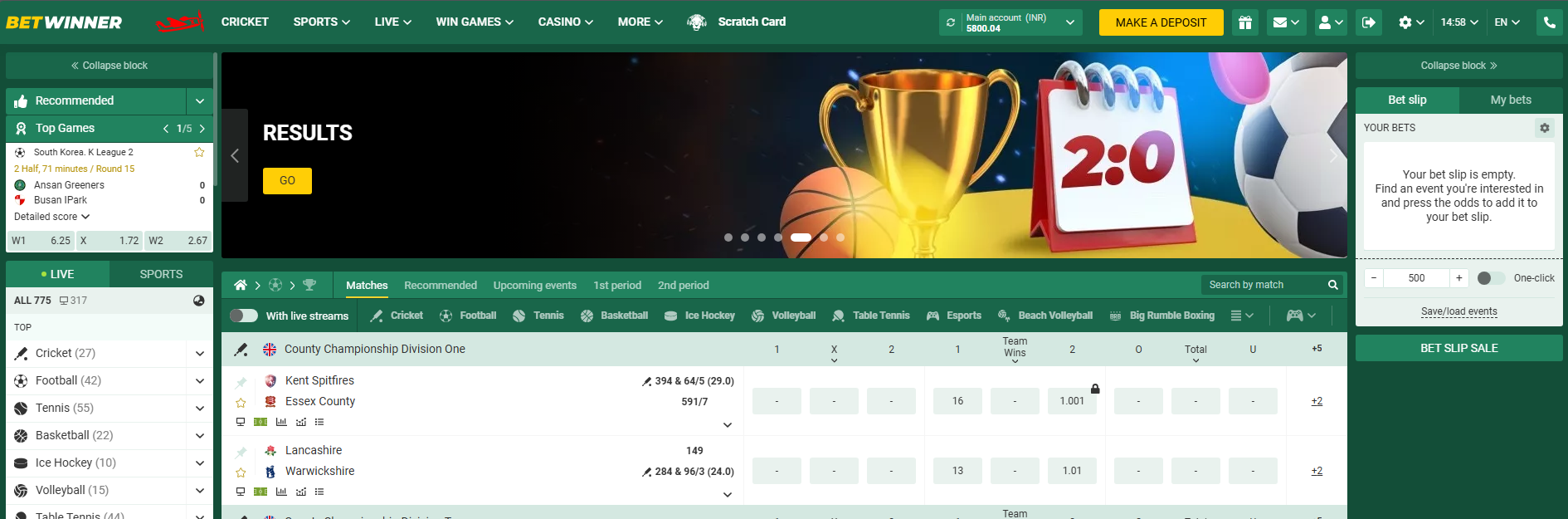Image resolution: width=1568 pixels, height=519 pixels.
Task: Favorite the Warwickshire match star
Action: coord(241,472)
